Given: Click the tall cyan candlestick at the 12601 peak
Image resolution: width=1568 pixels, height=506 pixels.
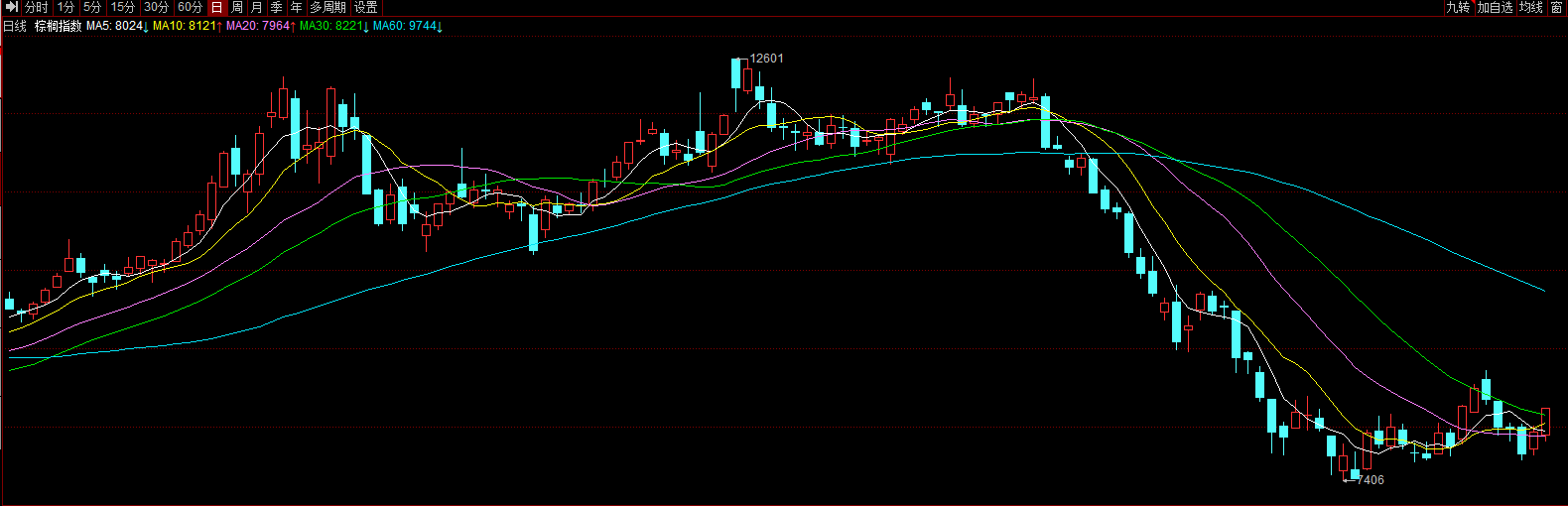Looking at the screenshot, I should (736, 74).
